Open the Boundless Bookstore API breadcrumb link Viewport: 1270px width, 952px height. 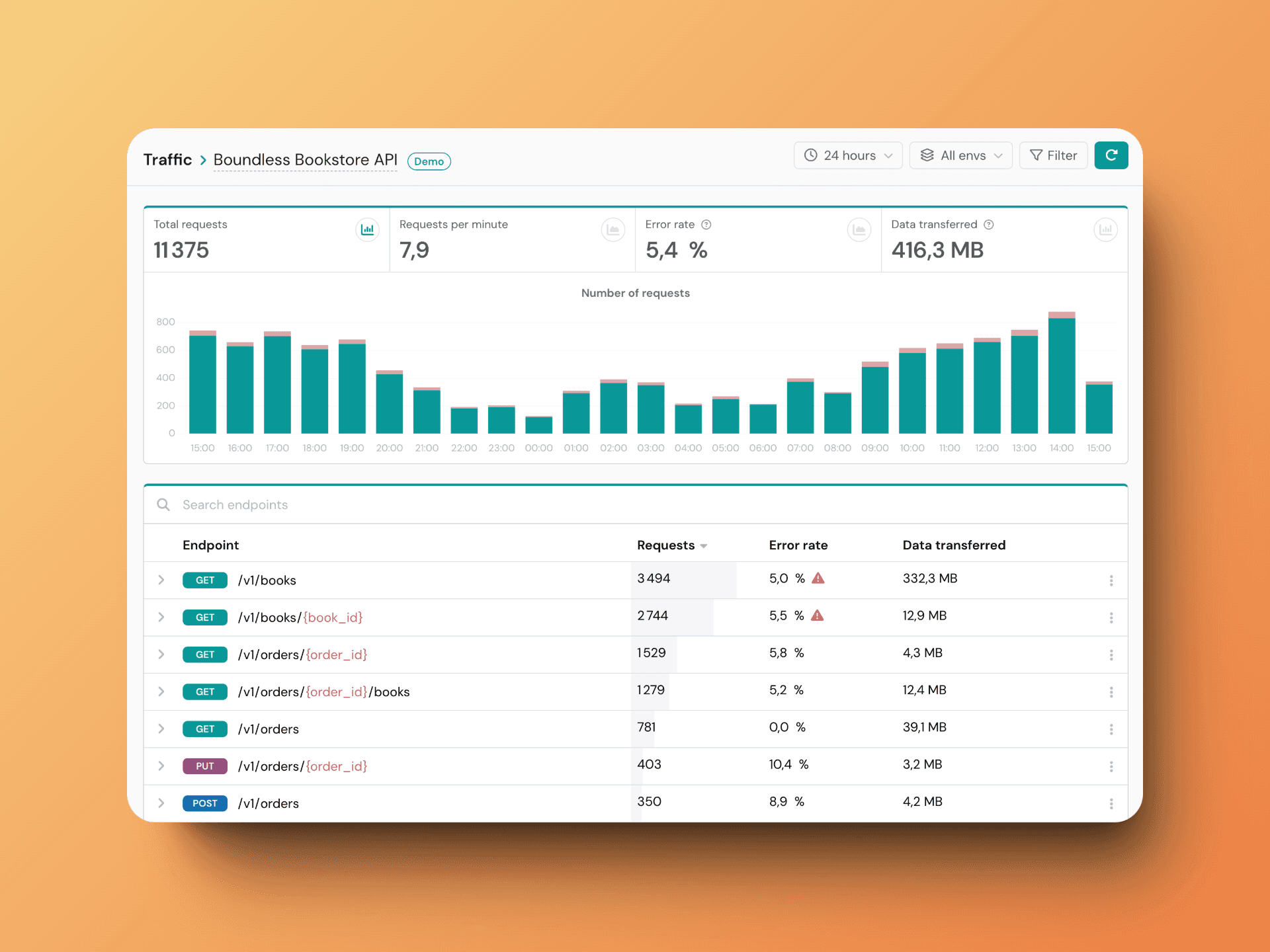point(305,160)
